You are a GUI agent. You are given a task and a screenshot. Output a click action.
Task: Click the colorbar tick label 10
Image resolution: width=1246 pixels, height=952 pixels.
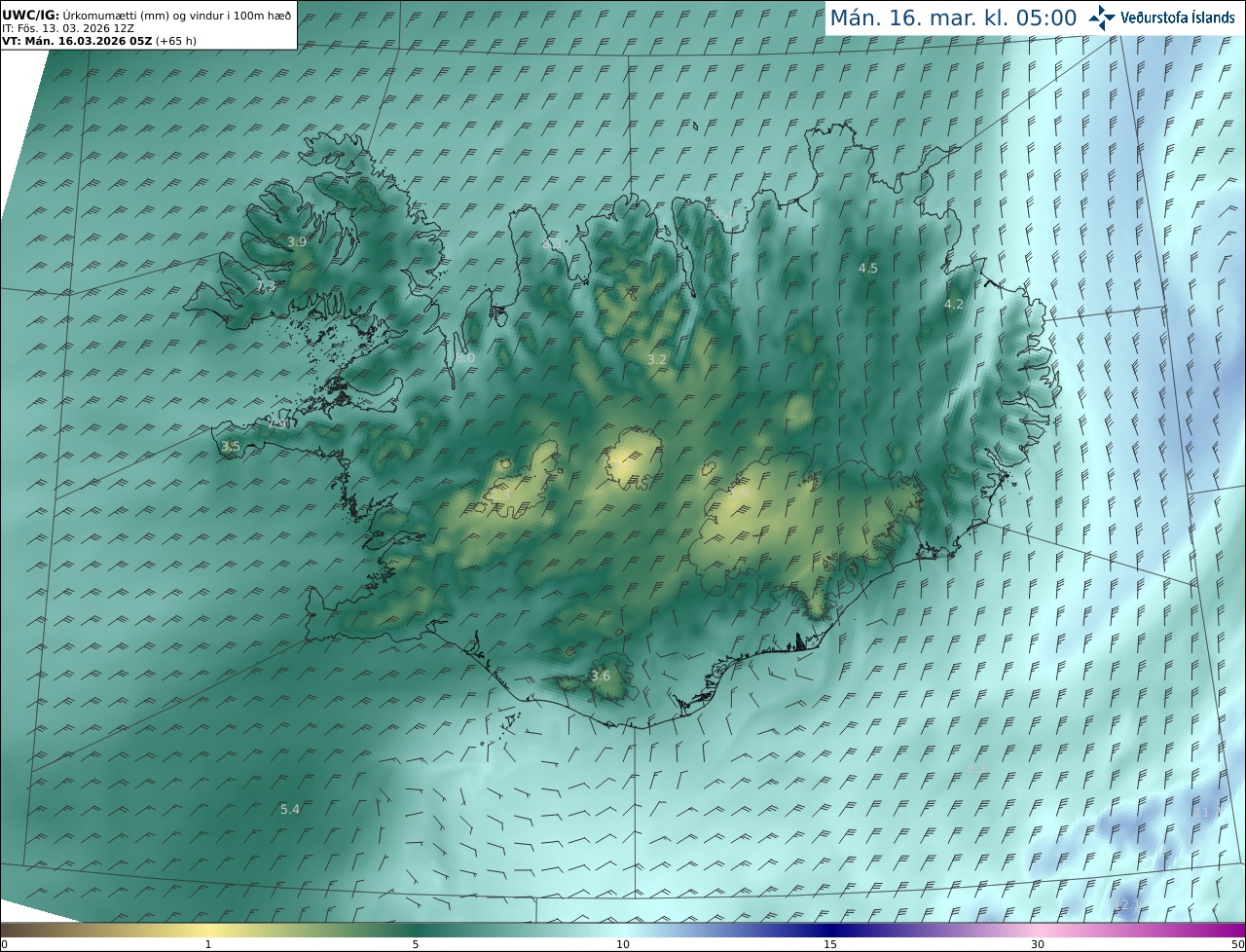click(623, 944)
